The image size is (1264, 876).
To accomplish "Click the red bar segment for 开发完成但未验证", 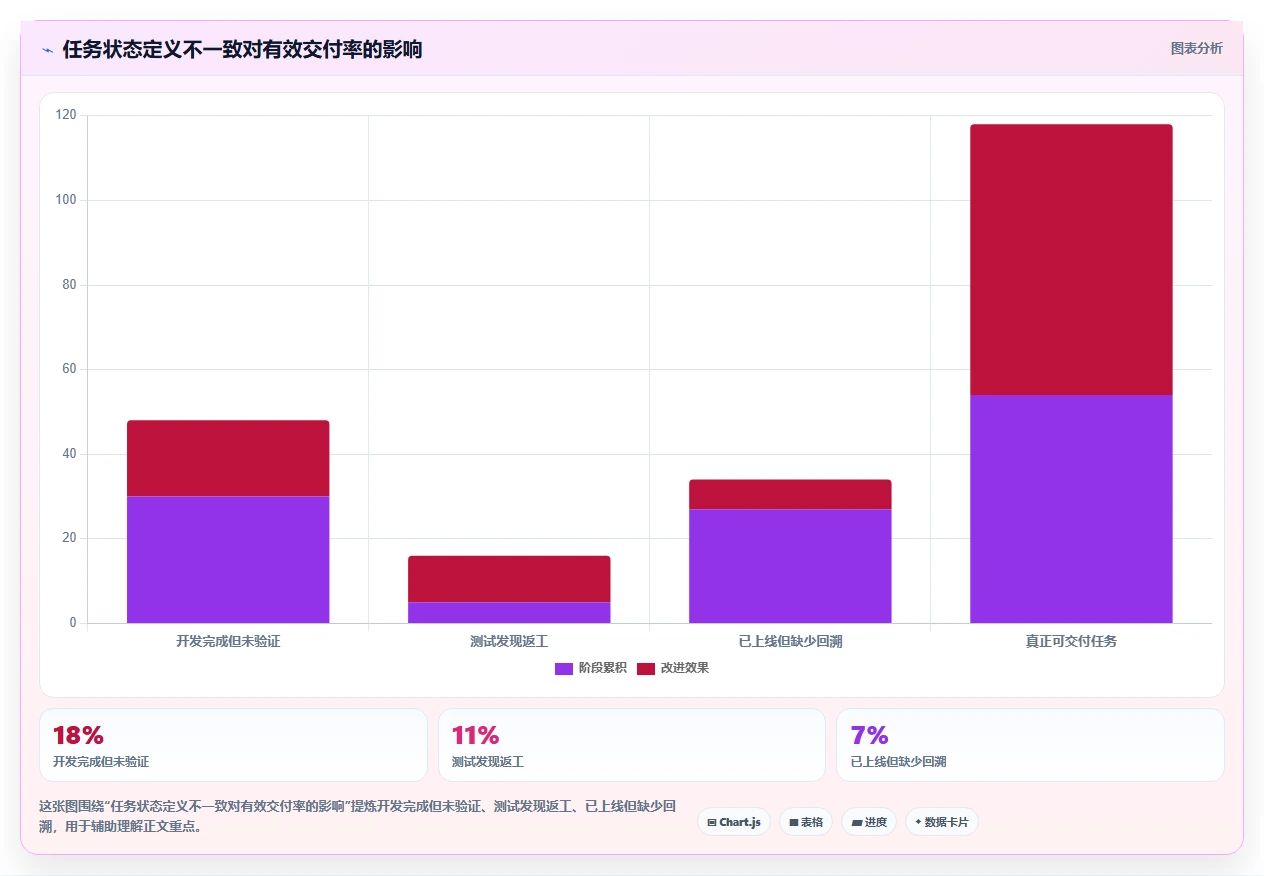I will 228,458.
